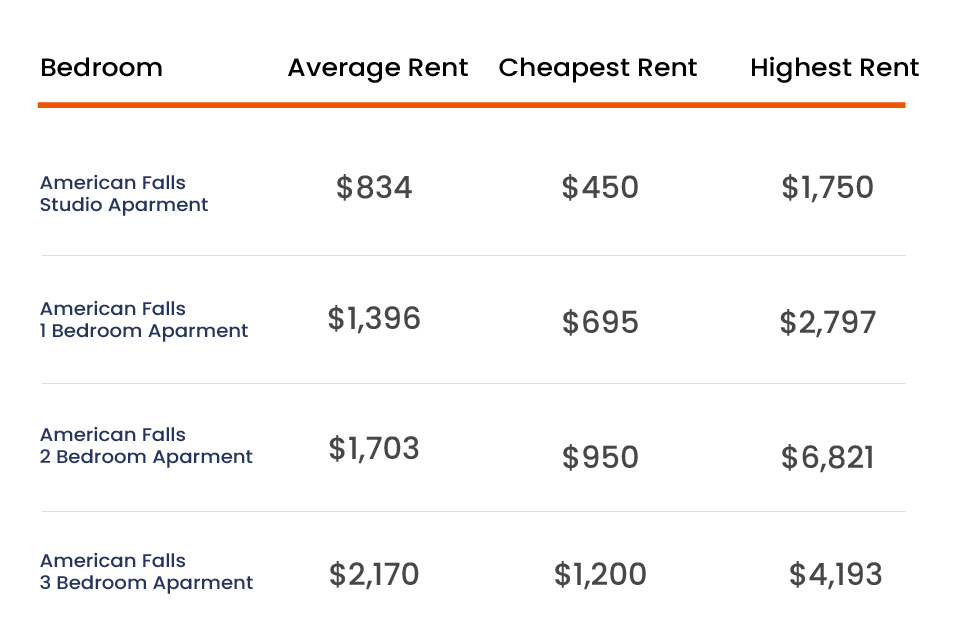Select the Highest Rent column header

point(834,68)
